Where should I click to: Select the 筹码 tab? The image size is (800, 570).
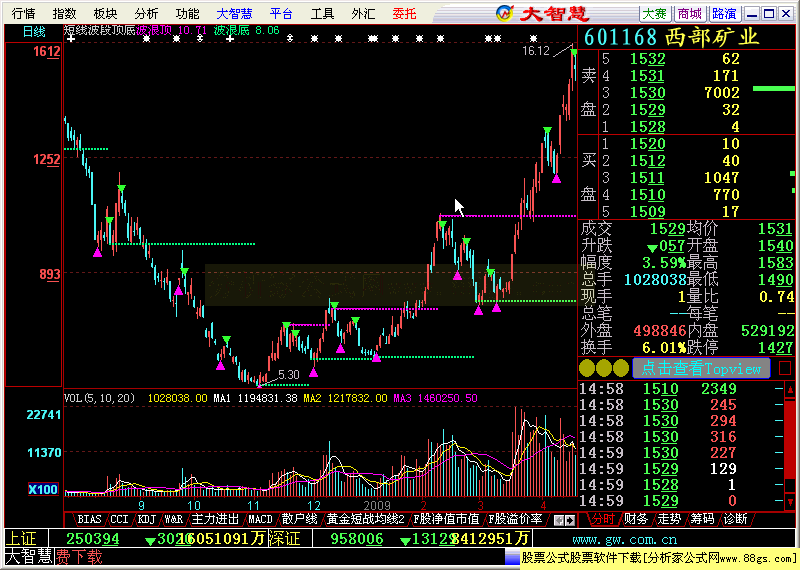click(703, 519)
